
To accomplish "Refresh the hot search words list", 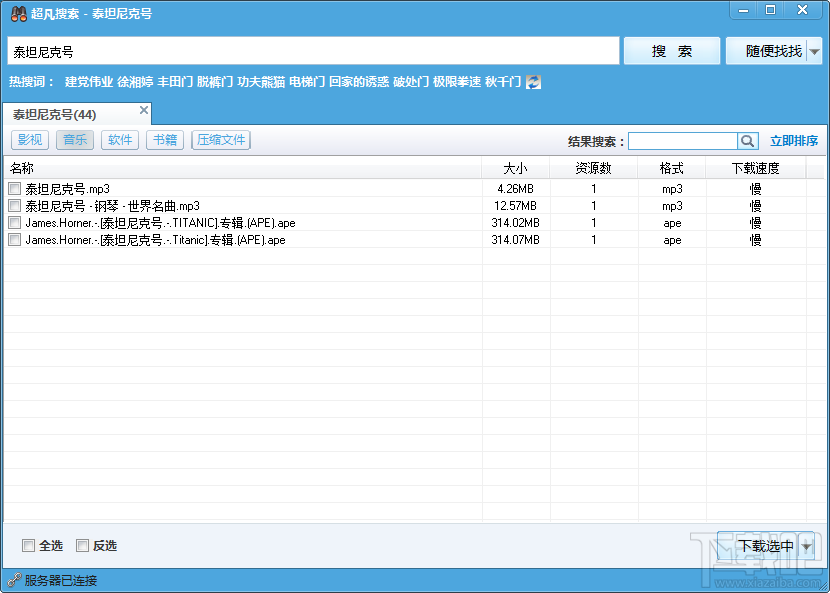I will (534, 82).
